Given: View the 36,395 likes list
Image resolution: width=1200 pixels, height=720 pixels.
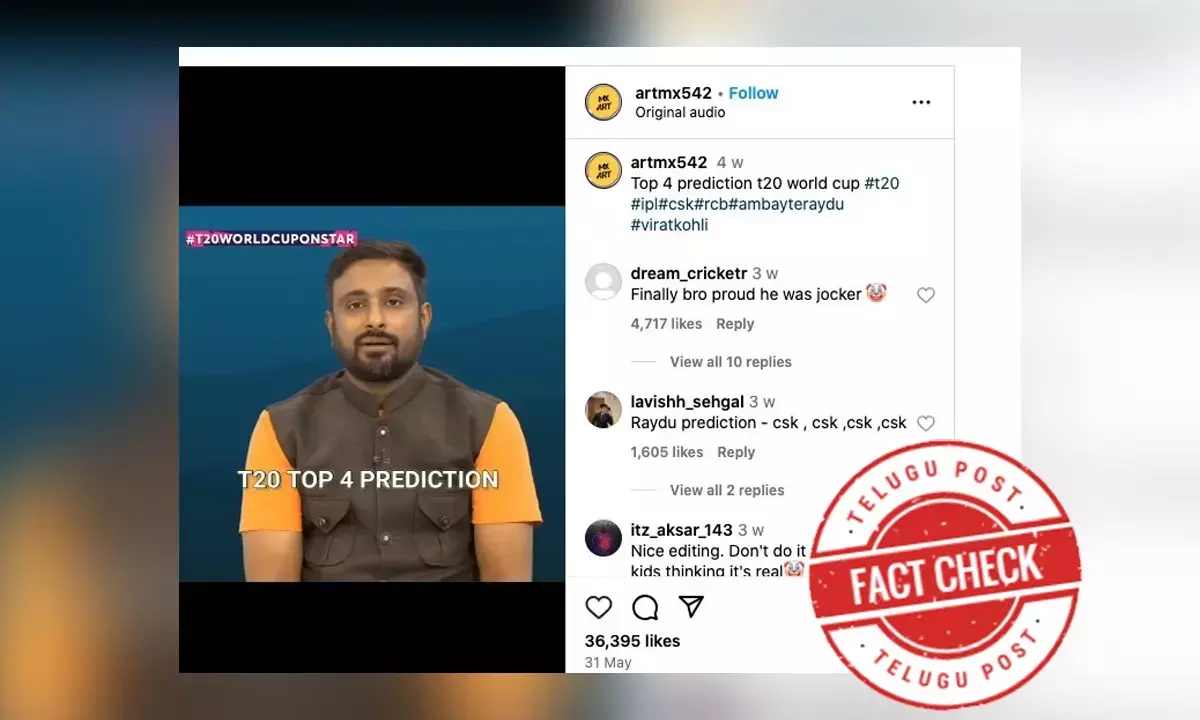Looking at the screenshot, I should pyautogui.click(x=632, y=641).
